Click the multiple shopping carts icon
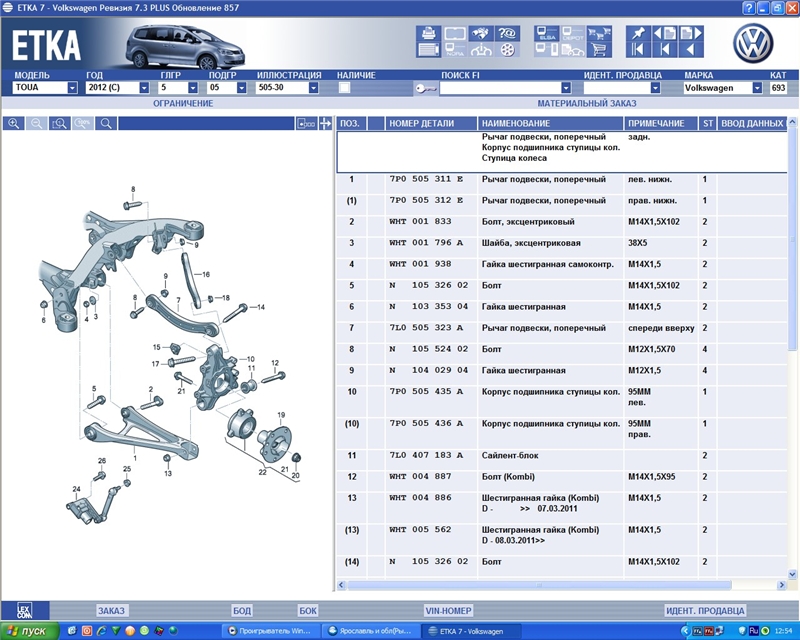The height and width of the screenshot is (640, 800). coord(599,34)
